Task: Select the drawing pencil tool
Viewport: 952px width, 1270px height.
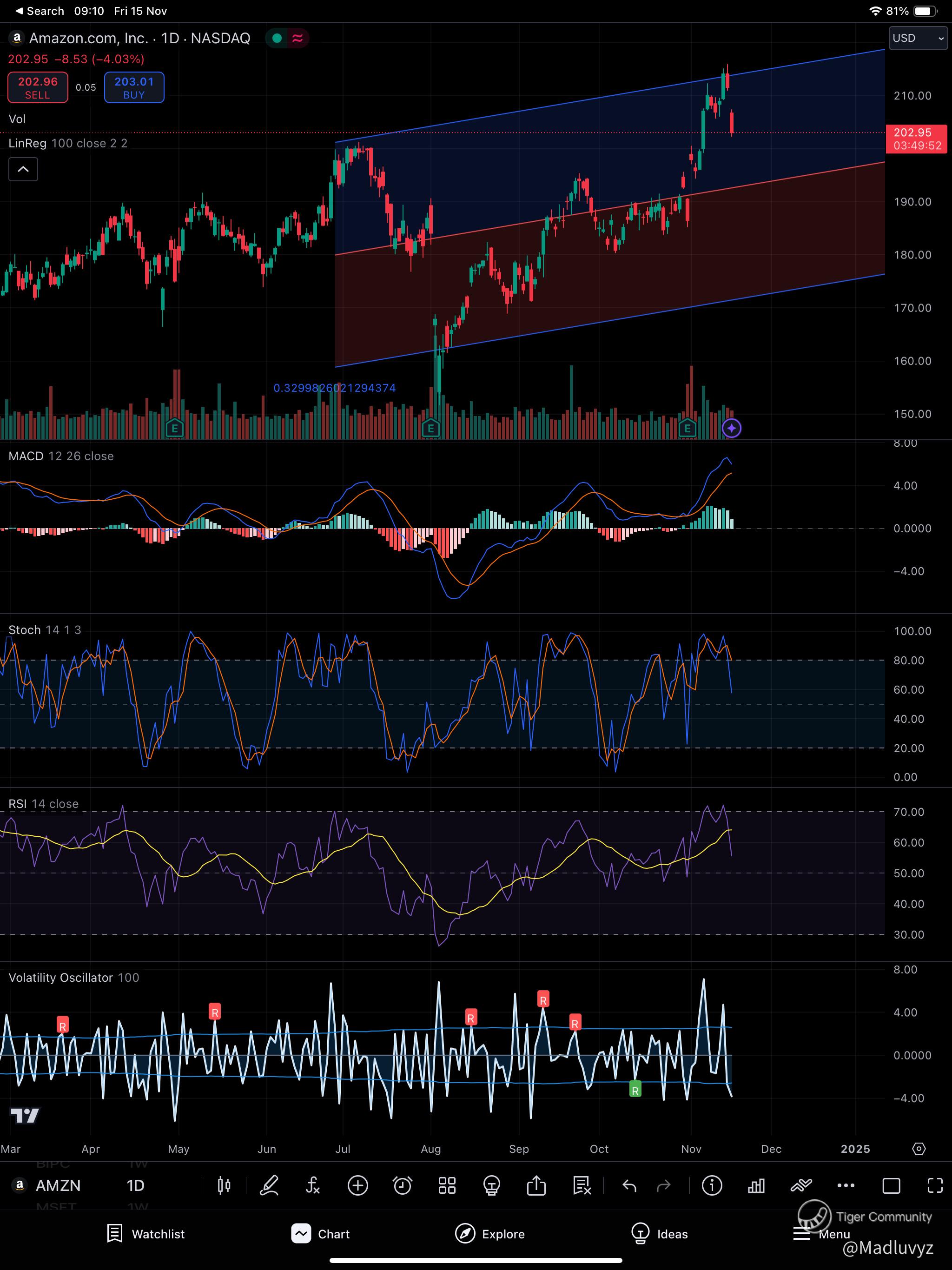Action: tap(269, 1185)
